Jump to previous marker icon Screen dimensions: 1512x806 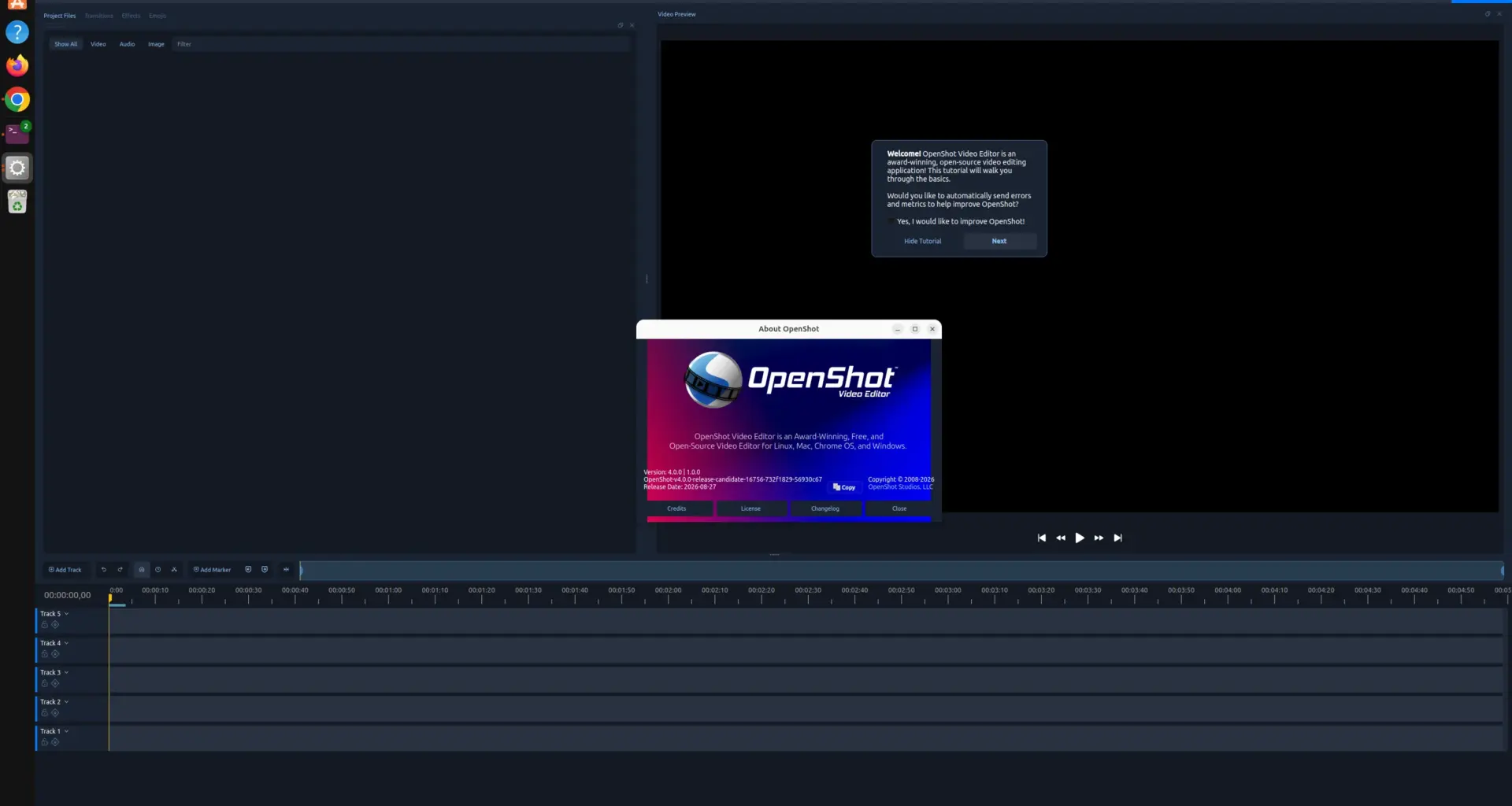(x=248, y=569)
